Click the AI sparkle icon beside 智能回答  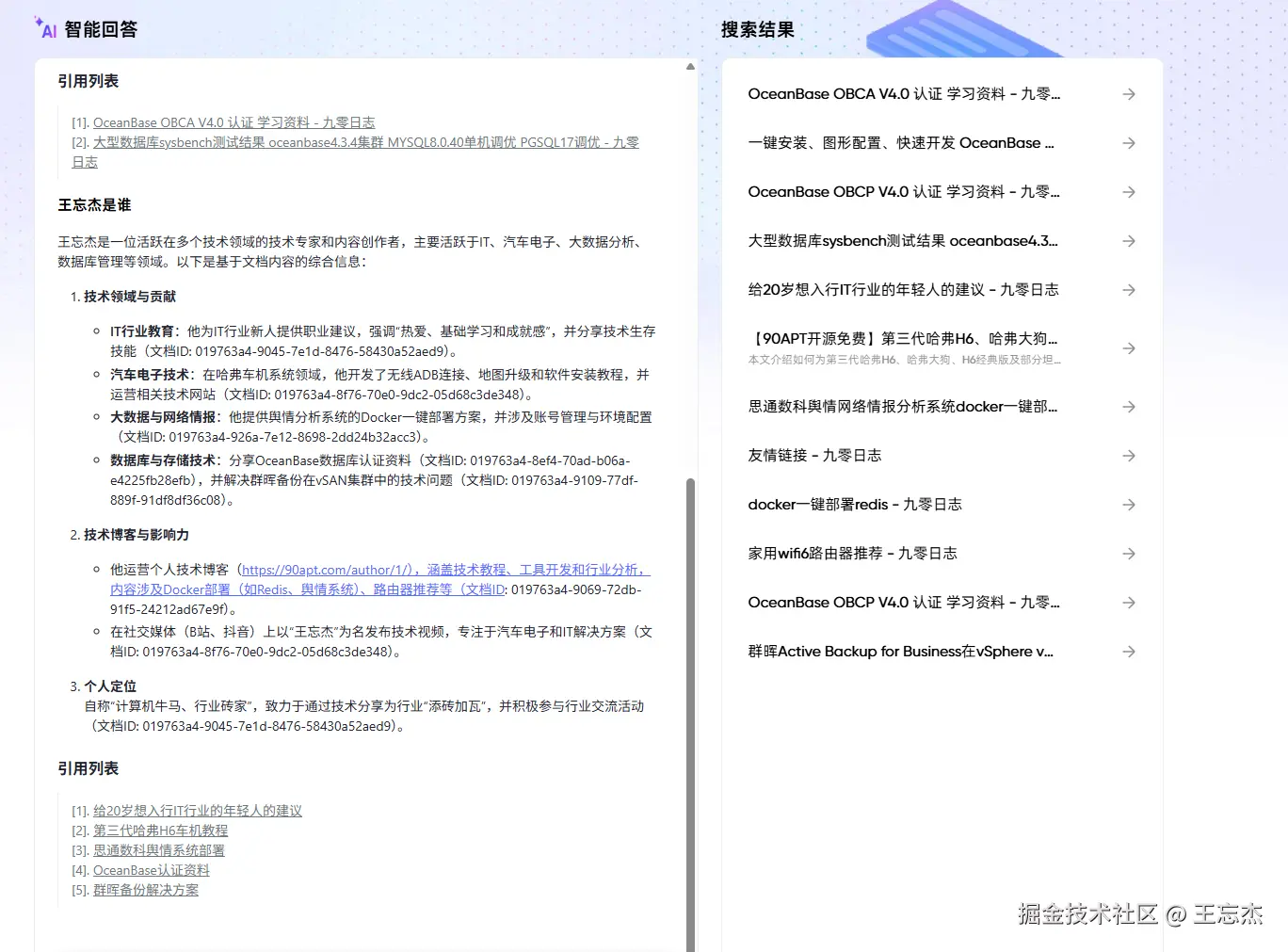(45, 28)
